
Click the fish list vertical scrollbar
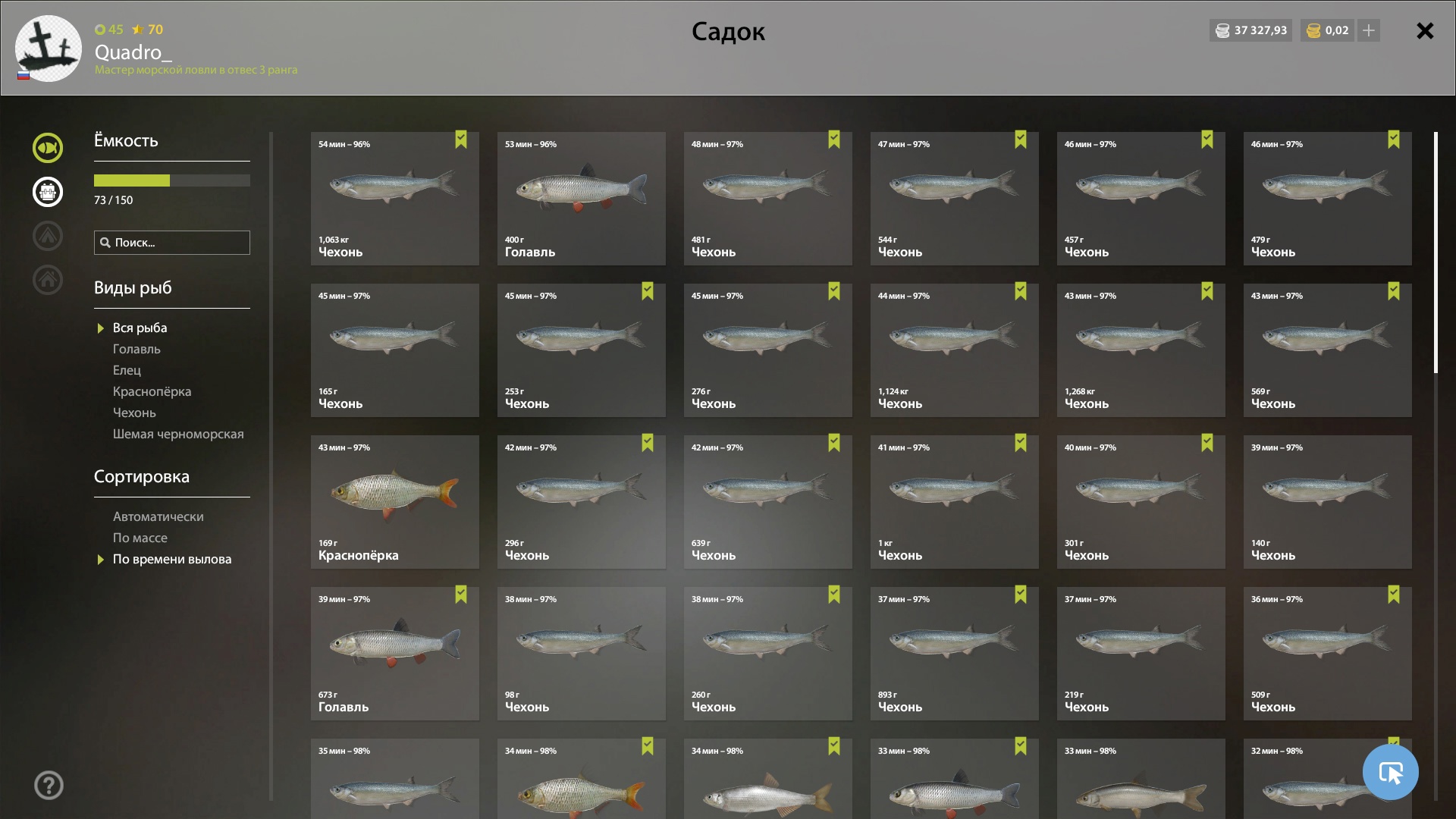1436,253
